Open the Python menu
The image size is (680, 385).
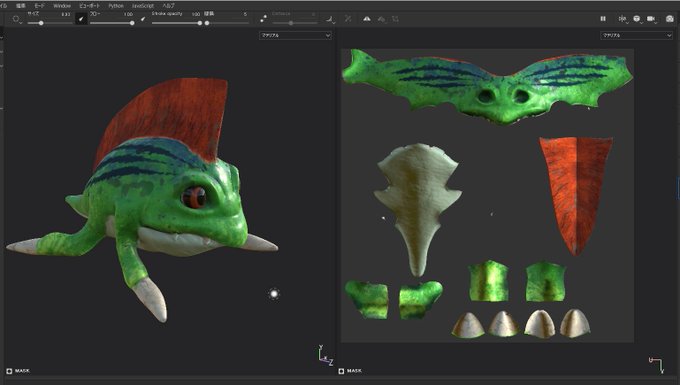click(x=116, y=6)
